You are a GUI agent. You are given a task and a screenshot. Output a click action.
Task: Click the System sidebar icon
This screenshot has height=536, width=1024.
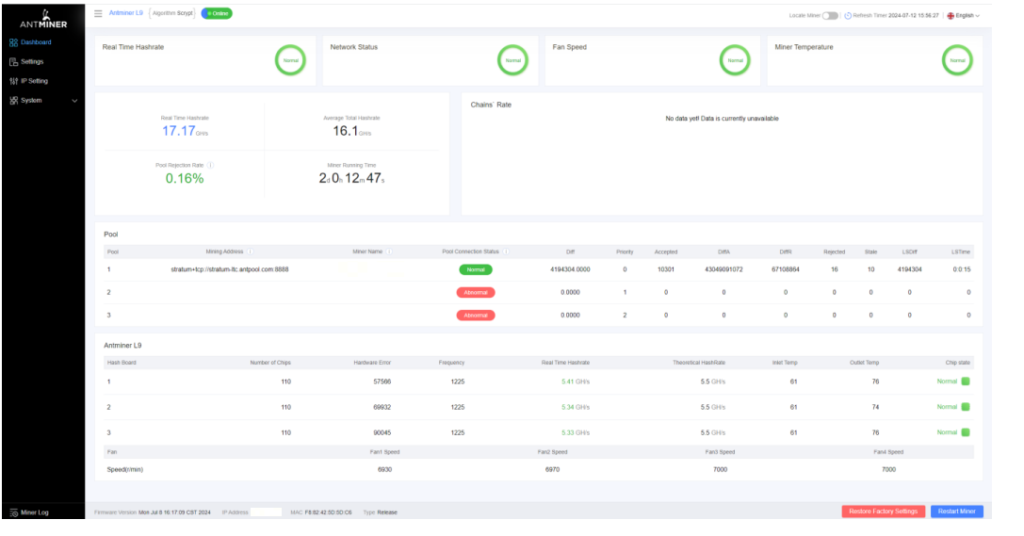click(14, 101)
